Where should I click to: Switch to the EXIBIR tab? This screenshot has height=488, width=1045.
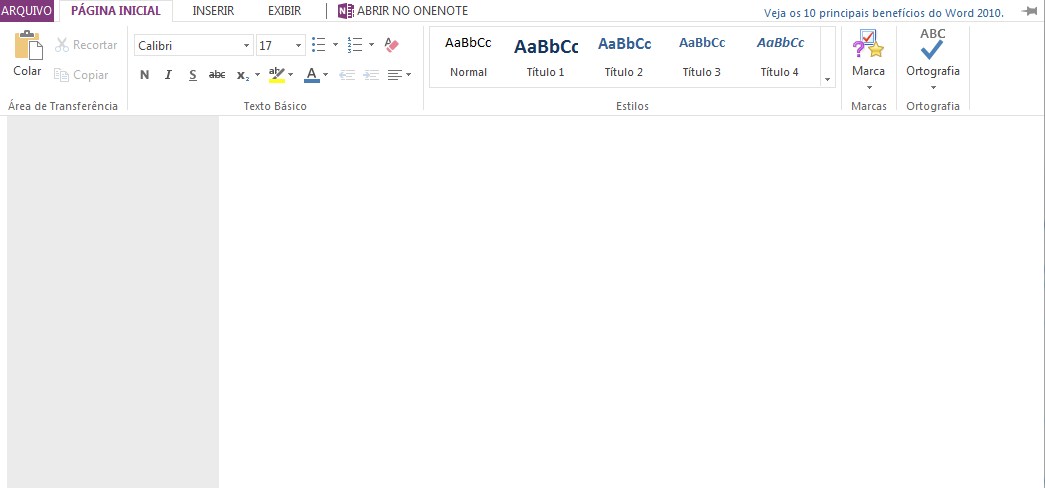tap(285, 11)
